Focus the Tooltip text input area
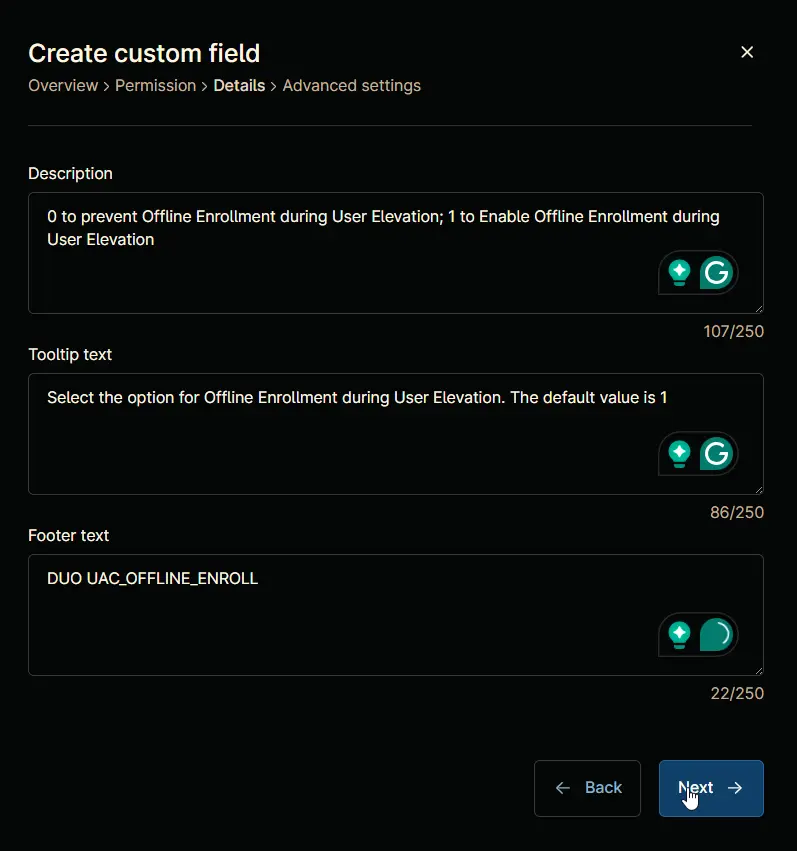Screen dimensions: 797x851 click(x=396, y=434)
